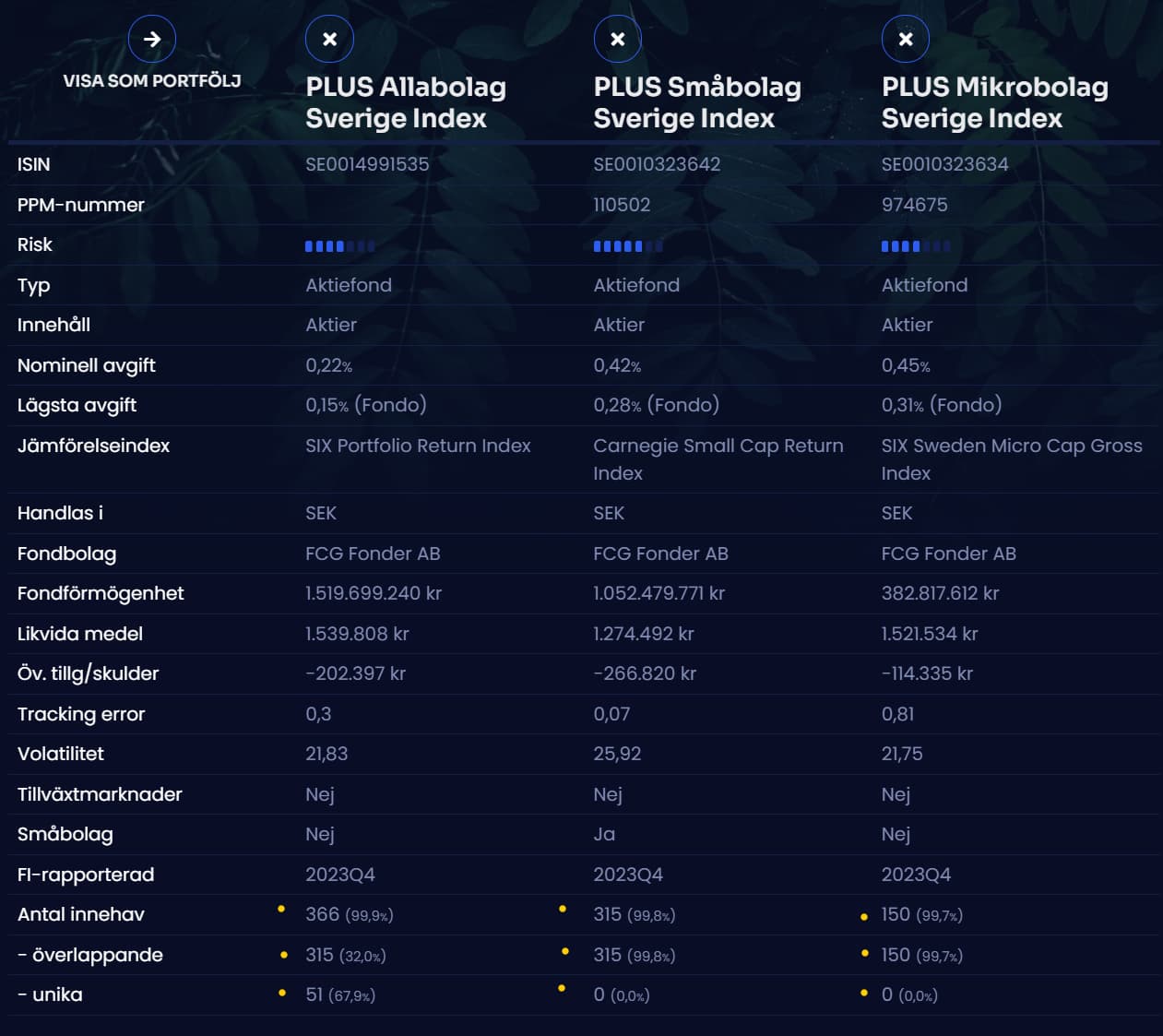Open the PLUS Mikrobolag Sverige Index fund title
This screenshot has width=1163, height=1036.
pyautogui.click(x=994, y=102)
